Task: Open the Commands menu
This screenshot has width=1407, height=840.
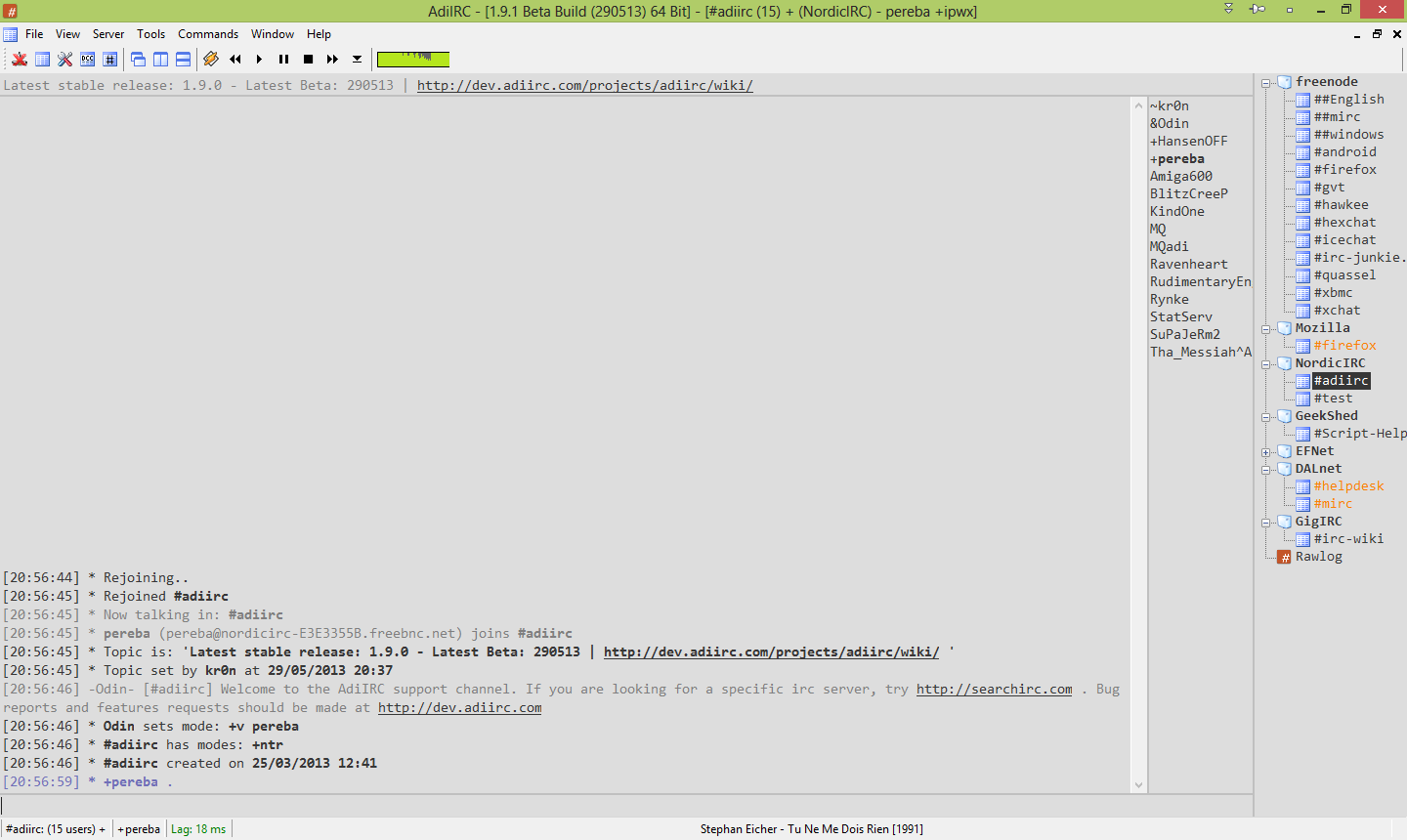Action: [208, 34]
